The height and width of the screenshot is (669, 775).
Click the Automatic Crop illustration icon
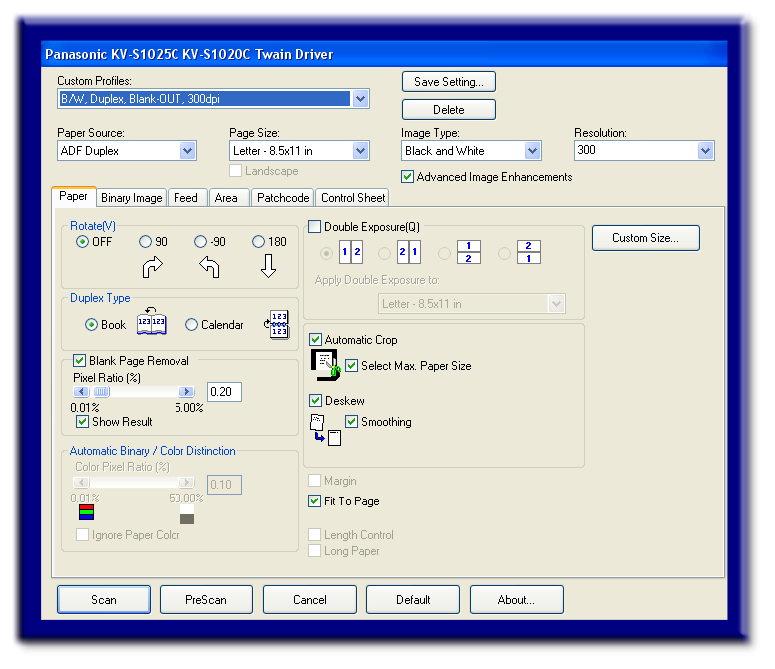pos(326,365)
